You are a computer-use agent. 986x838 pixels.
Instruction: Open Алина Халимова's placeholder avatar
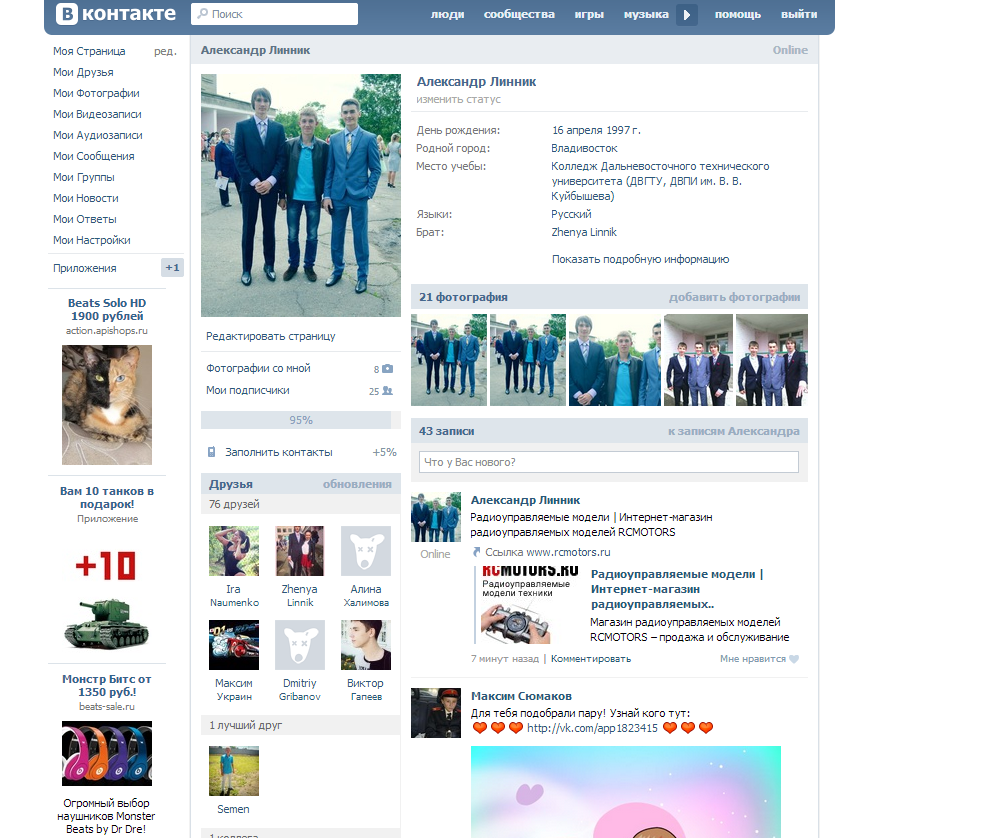366,551
